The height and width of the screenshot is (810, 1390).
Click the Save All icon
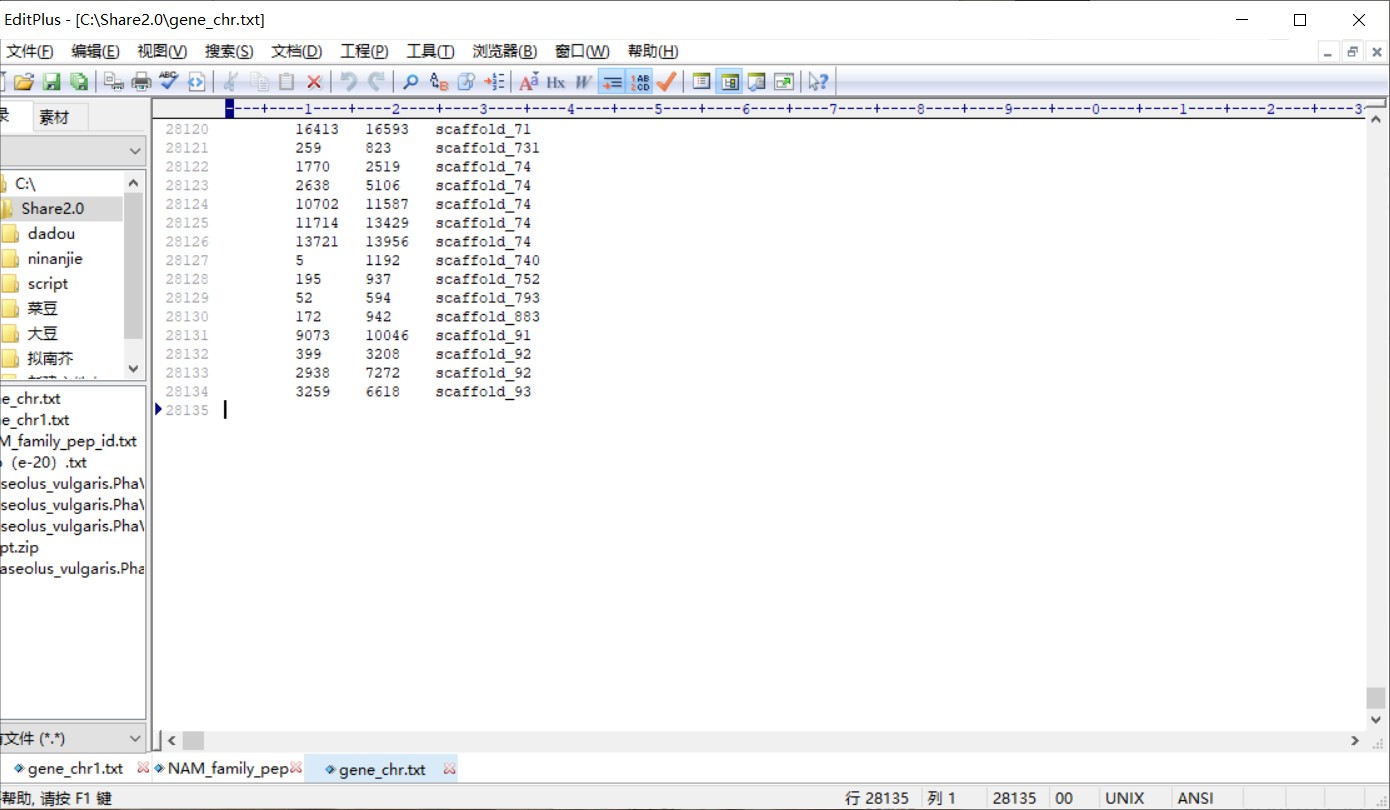pyautogui.click(x=78, y=82)
